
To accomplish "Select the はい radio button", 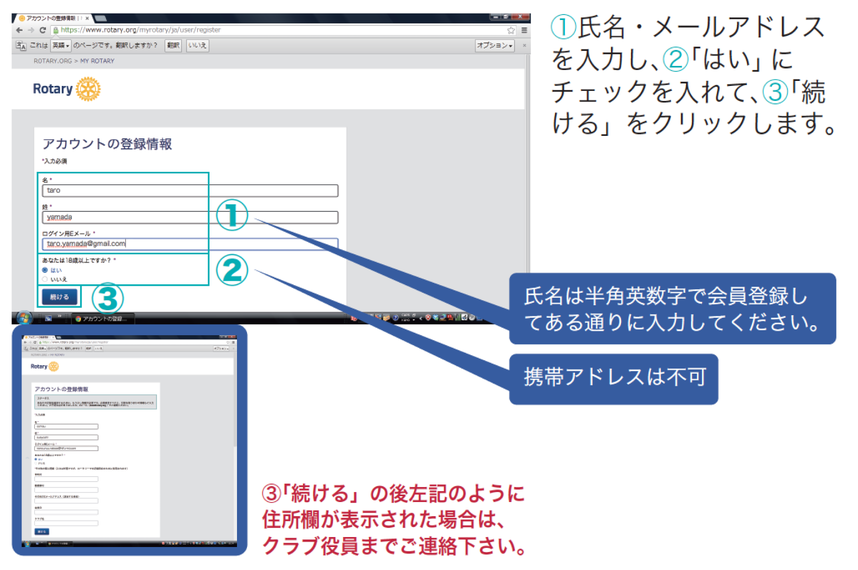I will tap(45, 270).
